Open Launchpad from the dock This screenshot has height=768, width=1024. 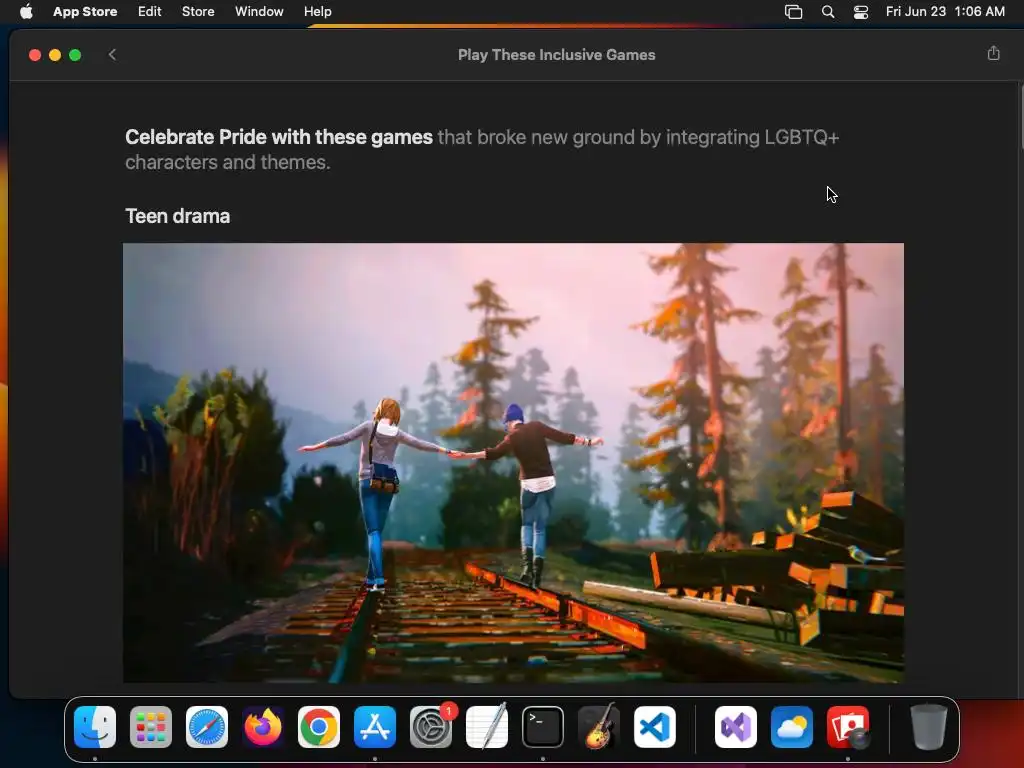tap(151, 727)
